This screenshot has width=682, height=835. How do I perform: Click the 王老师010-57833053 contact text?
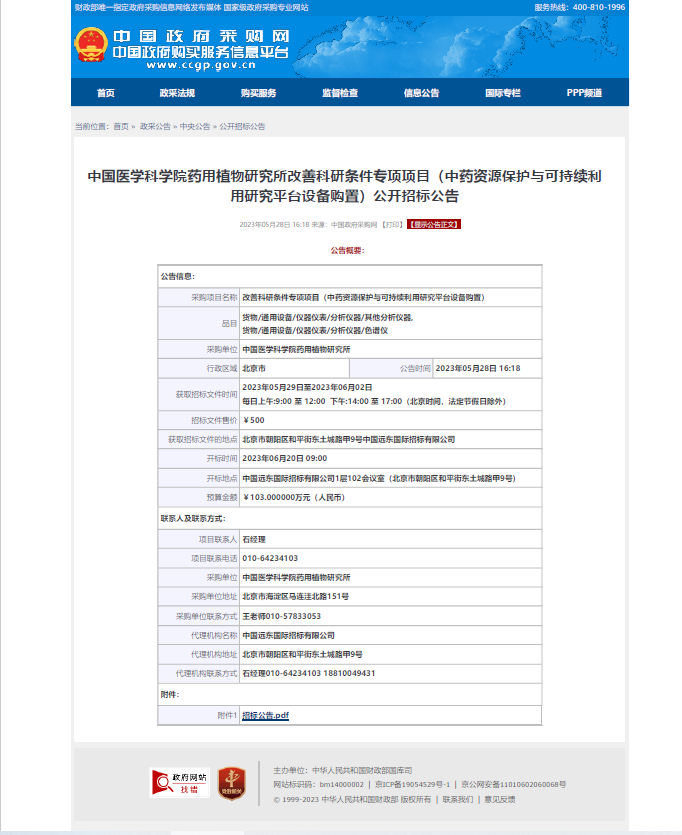click(282, 616)
